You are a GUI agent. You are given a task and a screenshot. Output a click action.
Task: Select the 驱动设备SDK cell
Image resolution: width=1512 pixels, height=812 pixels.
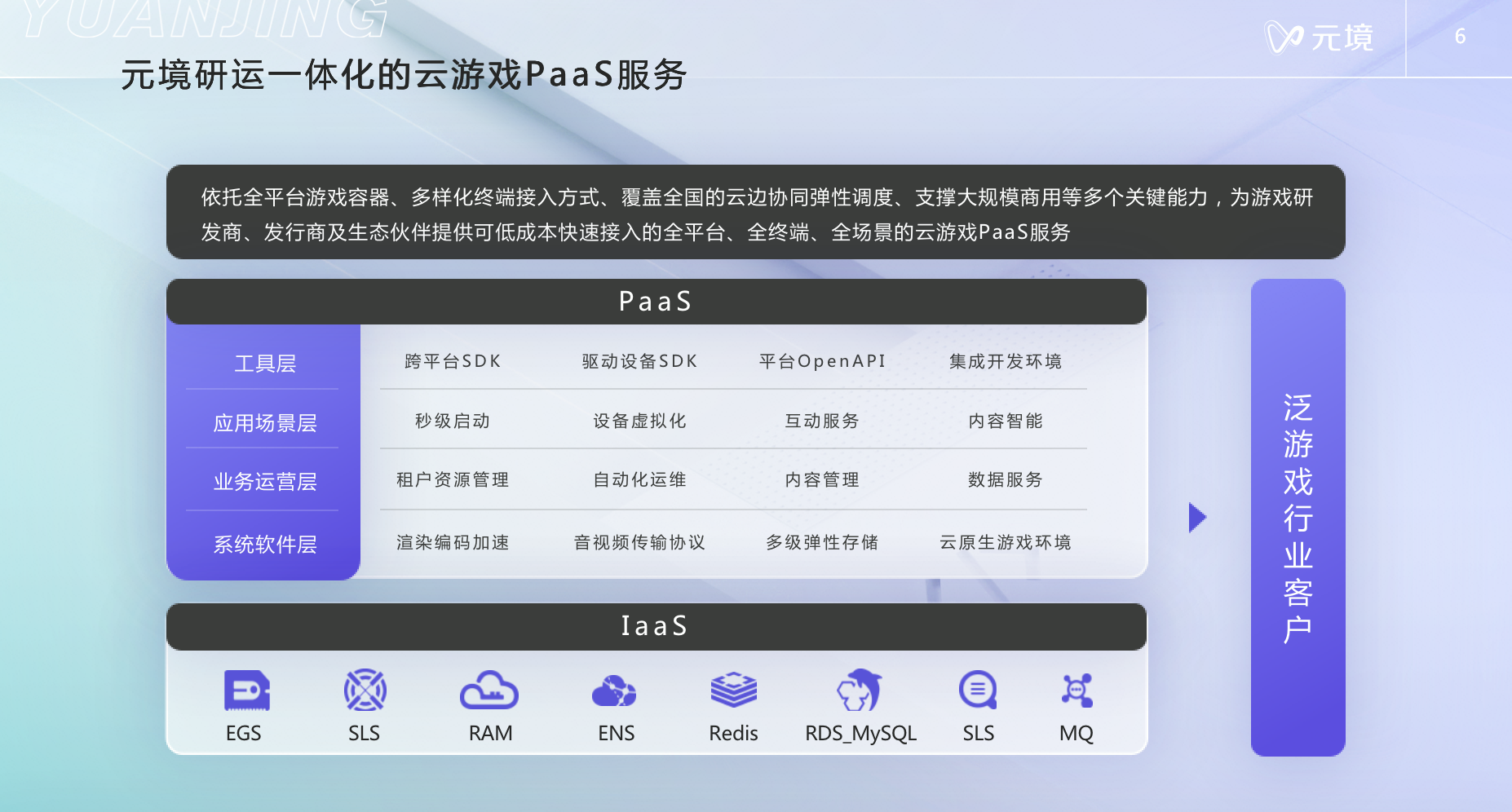click(639, 361)
